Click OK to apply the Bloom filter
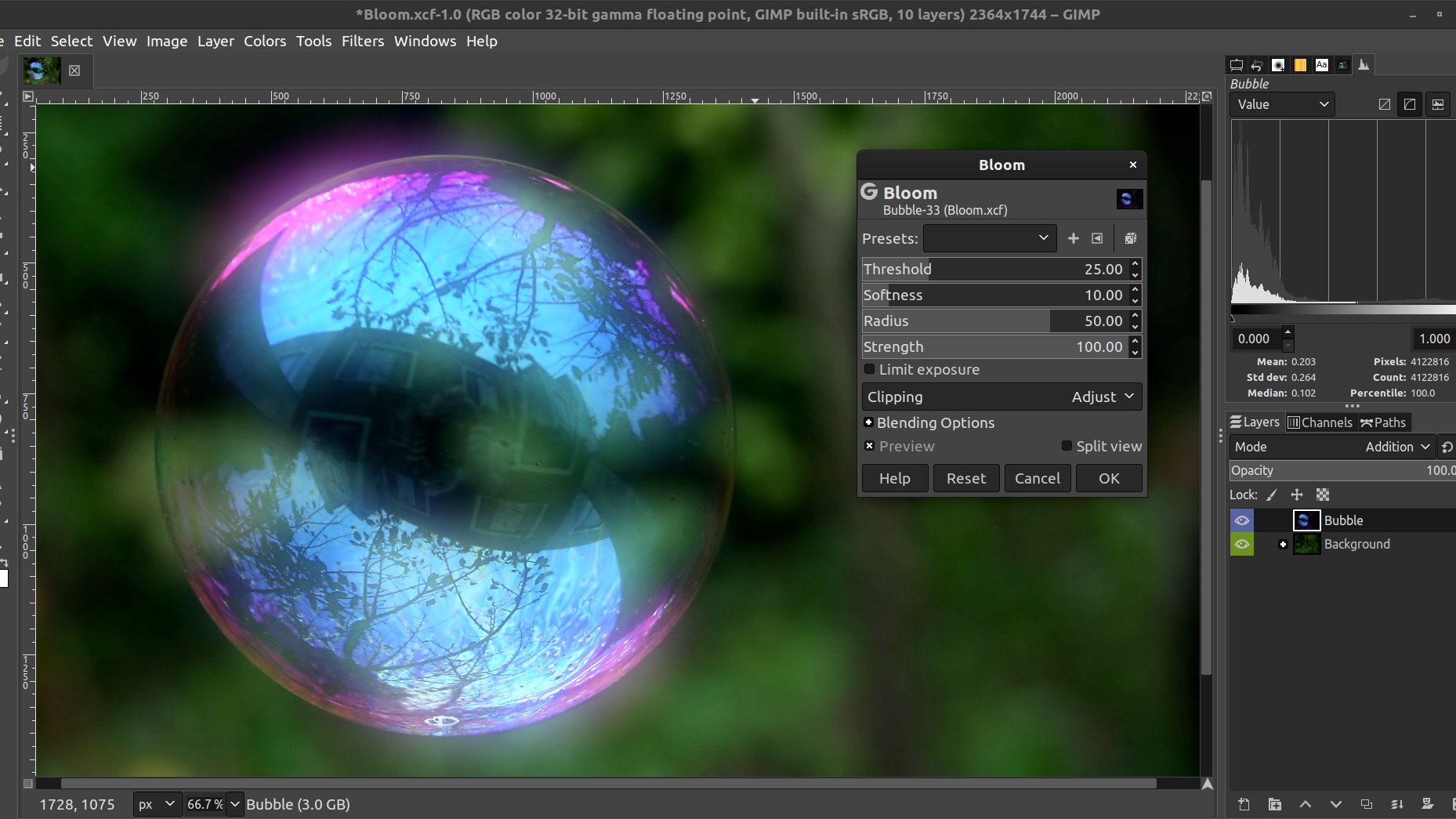The width and height of the screenshot is (1456, 819). 1109,478
